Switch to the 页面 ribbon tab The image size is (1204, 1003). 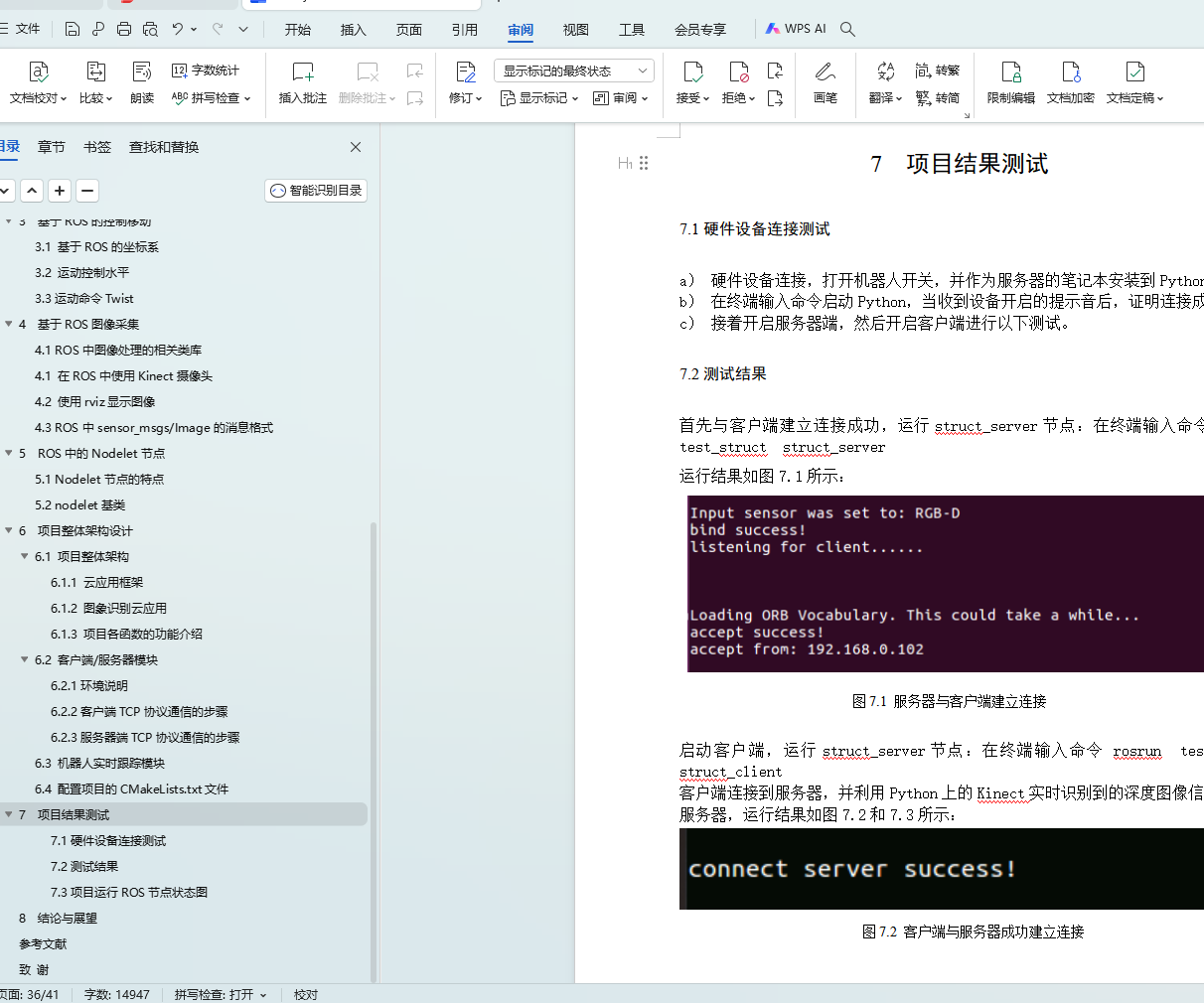tap(409, 30)
